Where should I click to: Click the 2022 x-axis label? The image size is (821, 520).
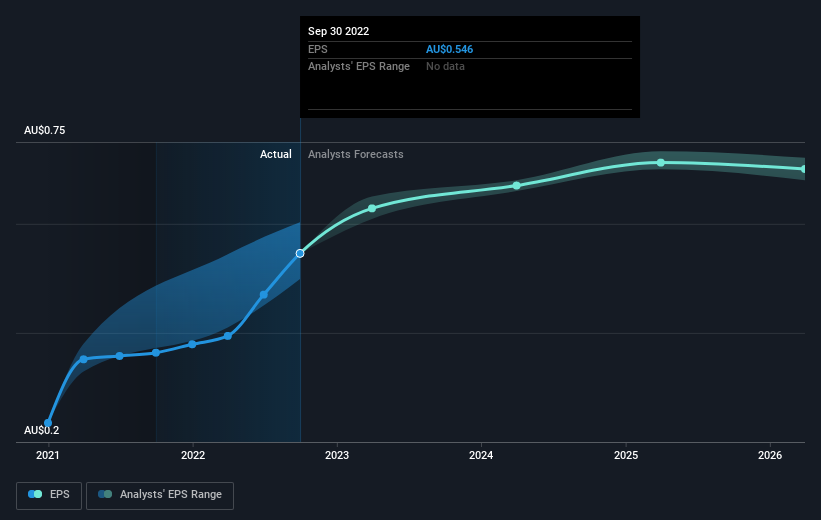pyautogui.click(x=193, y=455)
